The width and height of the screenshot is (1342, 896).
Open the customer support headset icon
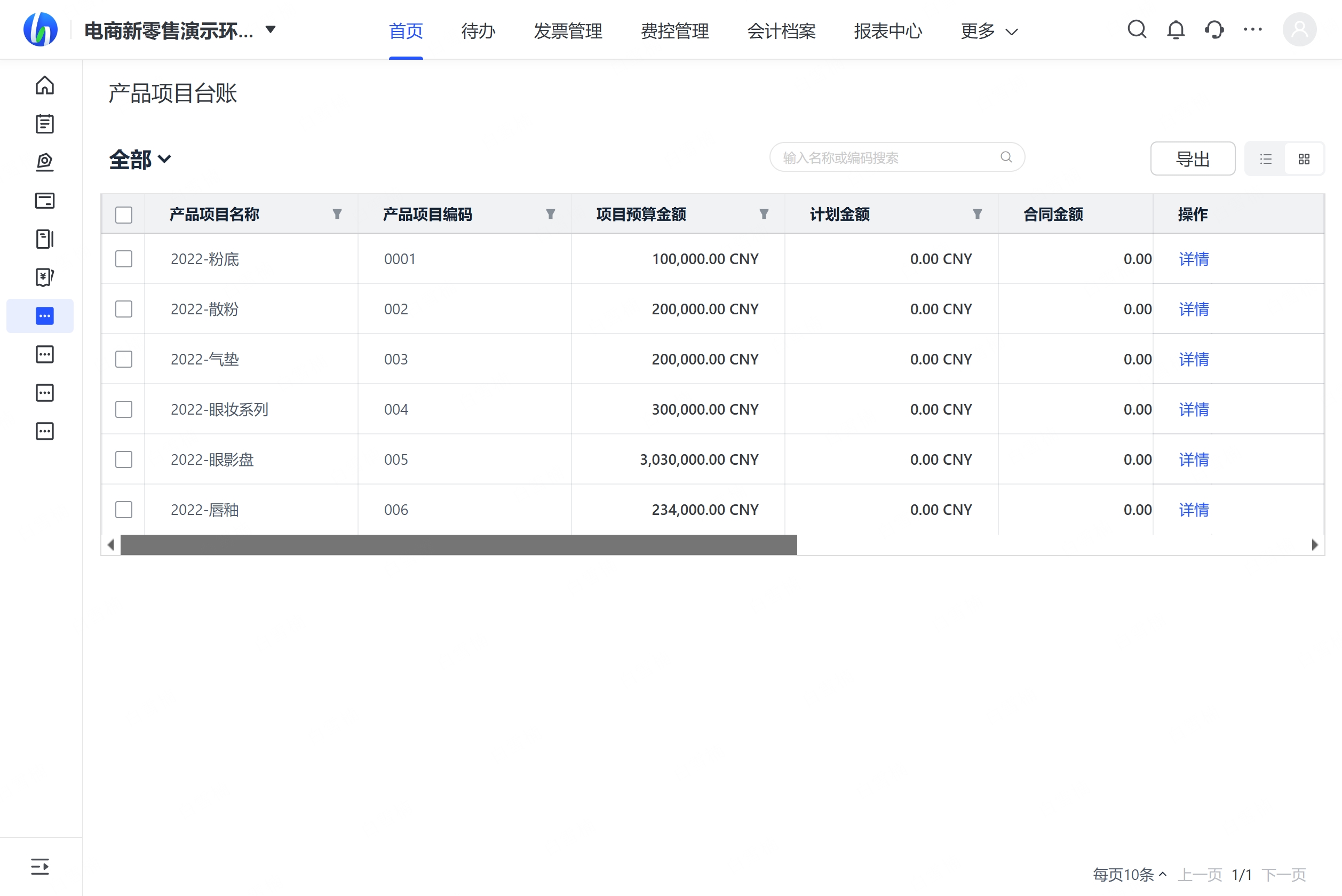coord(1214,30)
